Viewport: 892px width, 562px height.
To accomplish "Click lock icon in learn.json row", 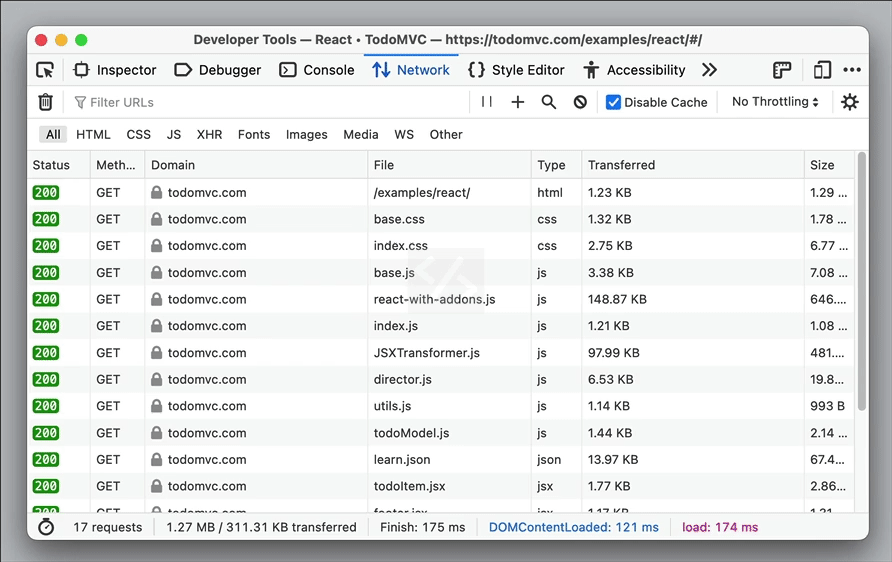I will 156,460.
